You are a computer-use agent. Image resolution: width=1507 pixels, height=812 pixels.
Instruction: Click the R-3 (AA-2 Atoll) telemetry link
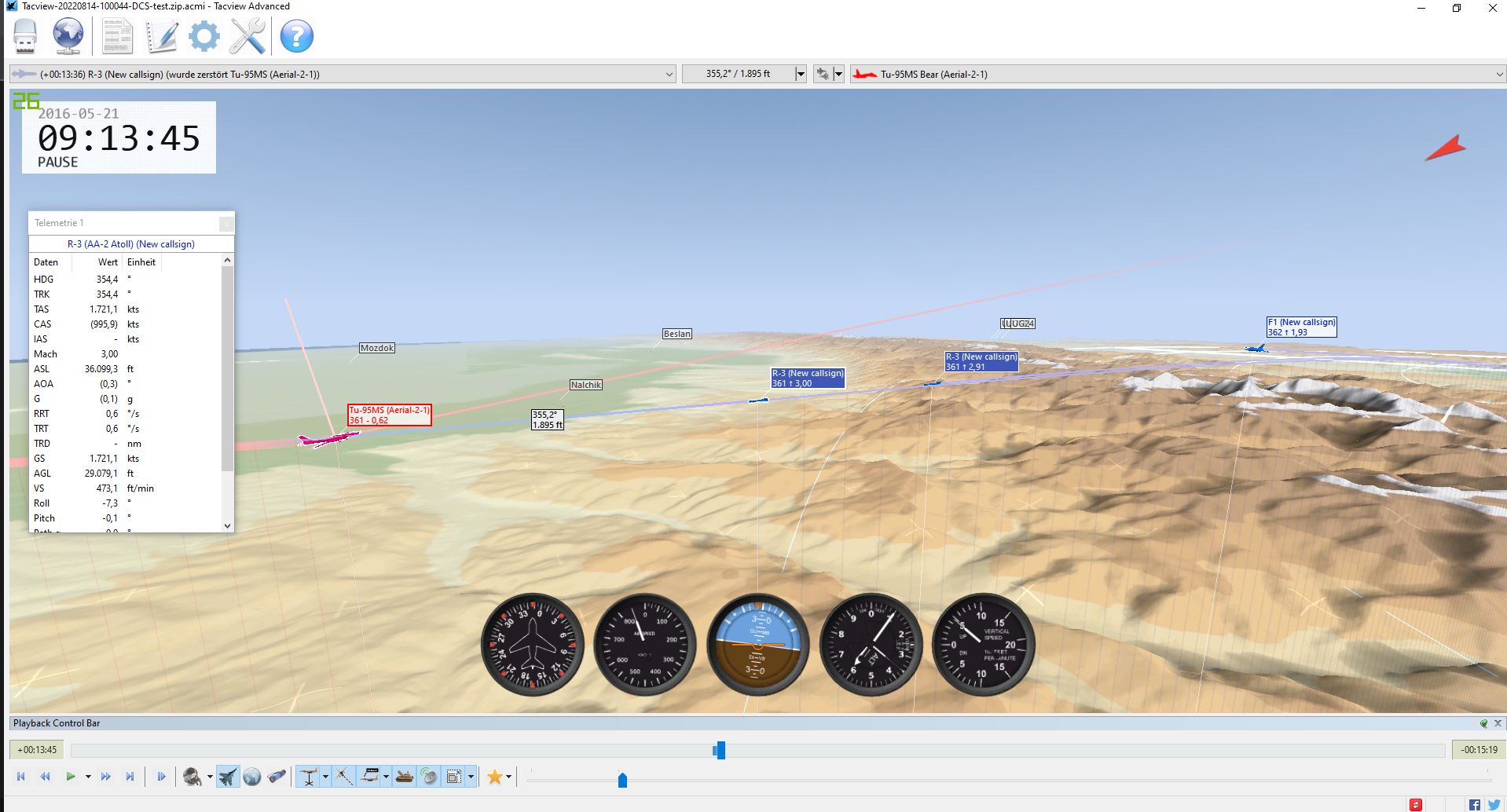[x=131, y=244]
